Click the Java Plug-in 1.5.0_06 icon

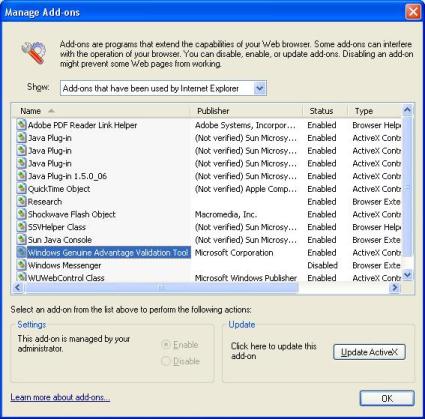21,176
